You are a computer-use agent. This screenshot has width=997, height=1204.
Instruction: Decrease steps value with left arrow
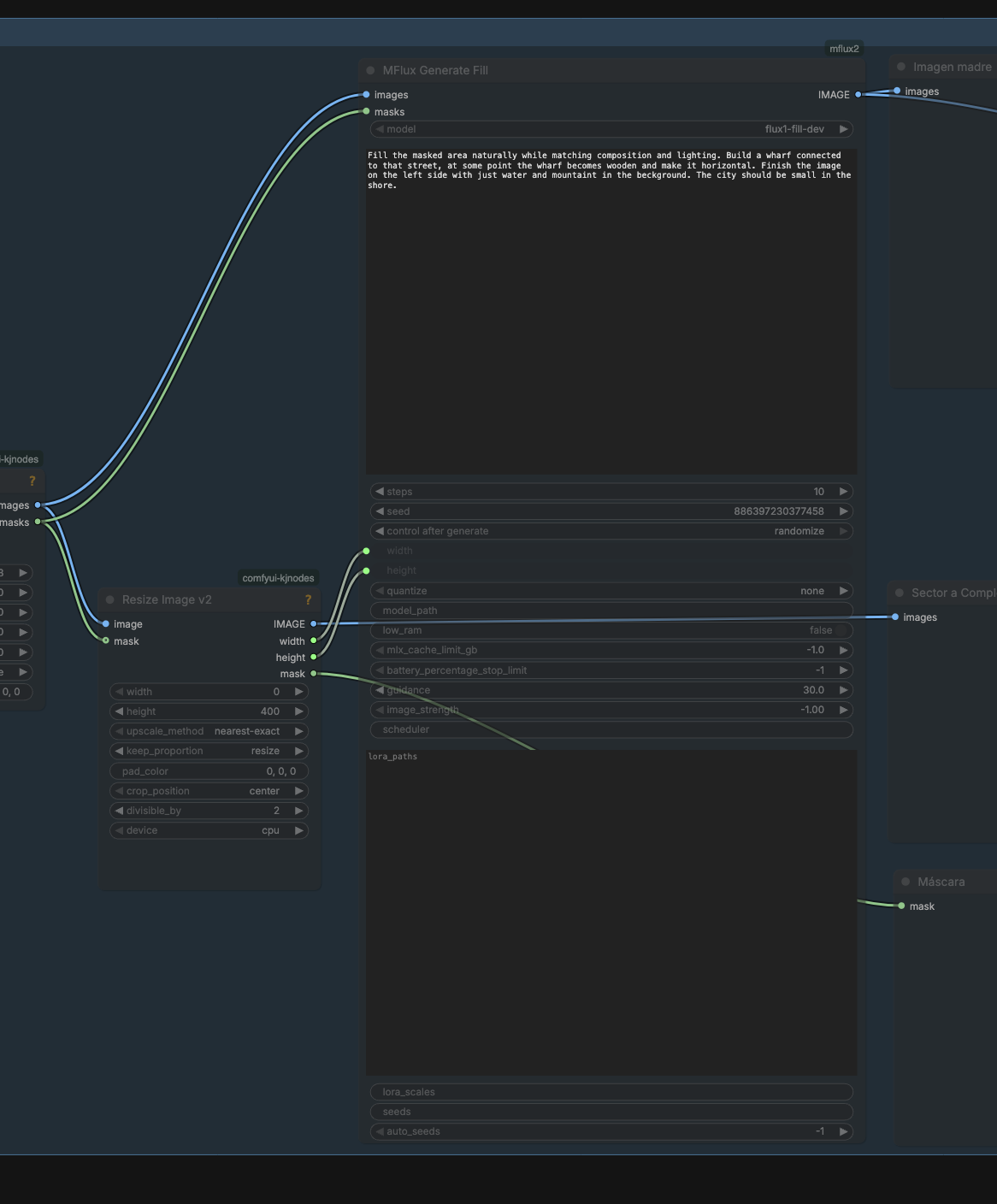click(380, 492)
